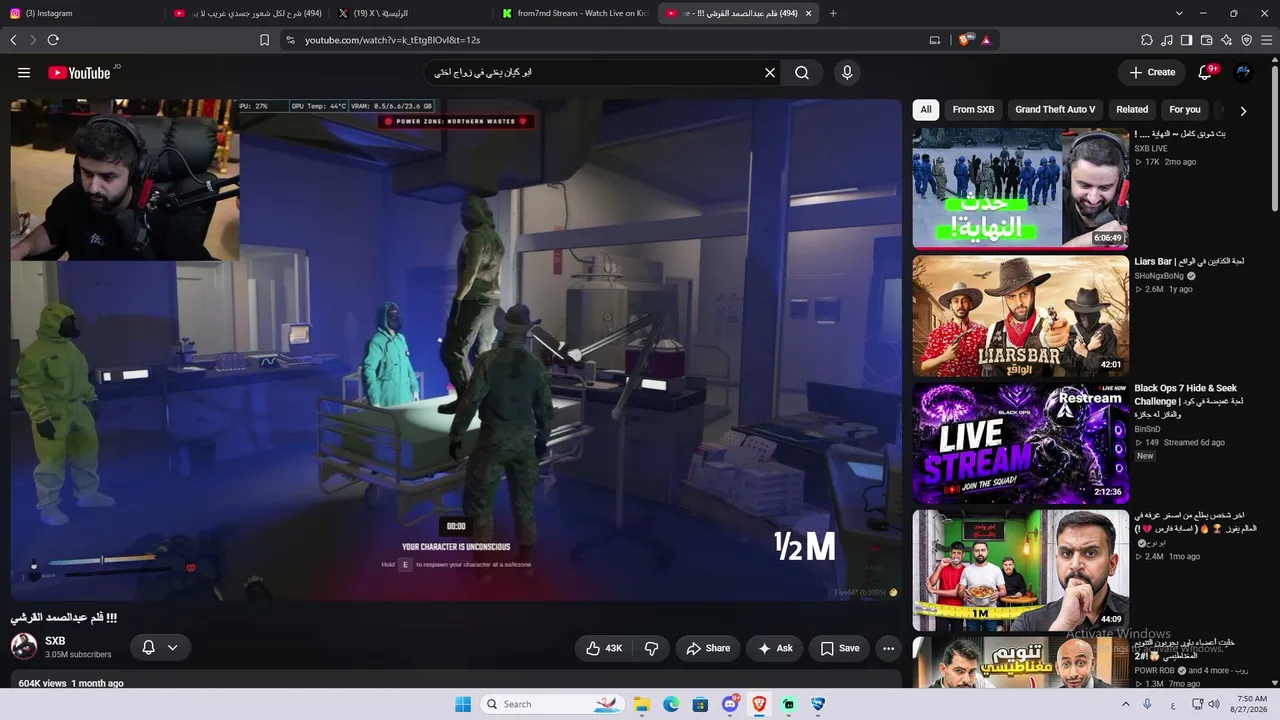
Task: Select the For you filter chip
Action: pyautogui.click(x=1185, y=110)
